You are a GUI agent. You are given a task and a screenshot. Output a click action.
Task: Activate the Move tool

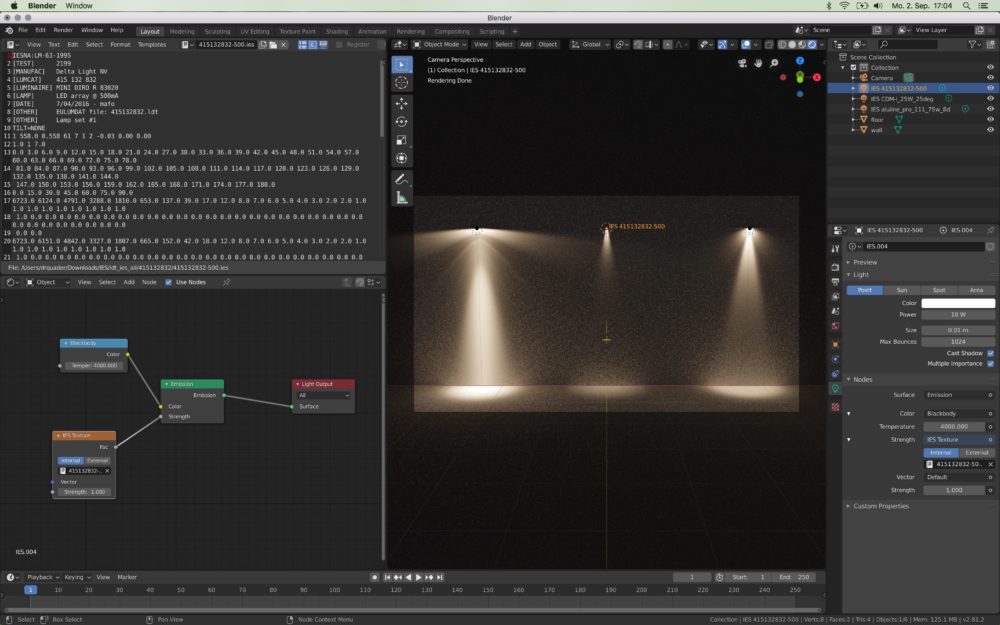point(402,103)
